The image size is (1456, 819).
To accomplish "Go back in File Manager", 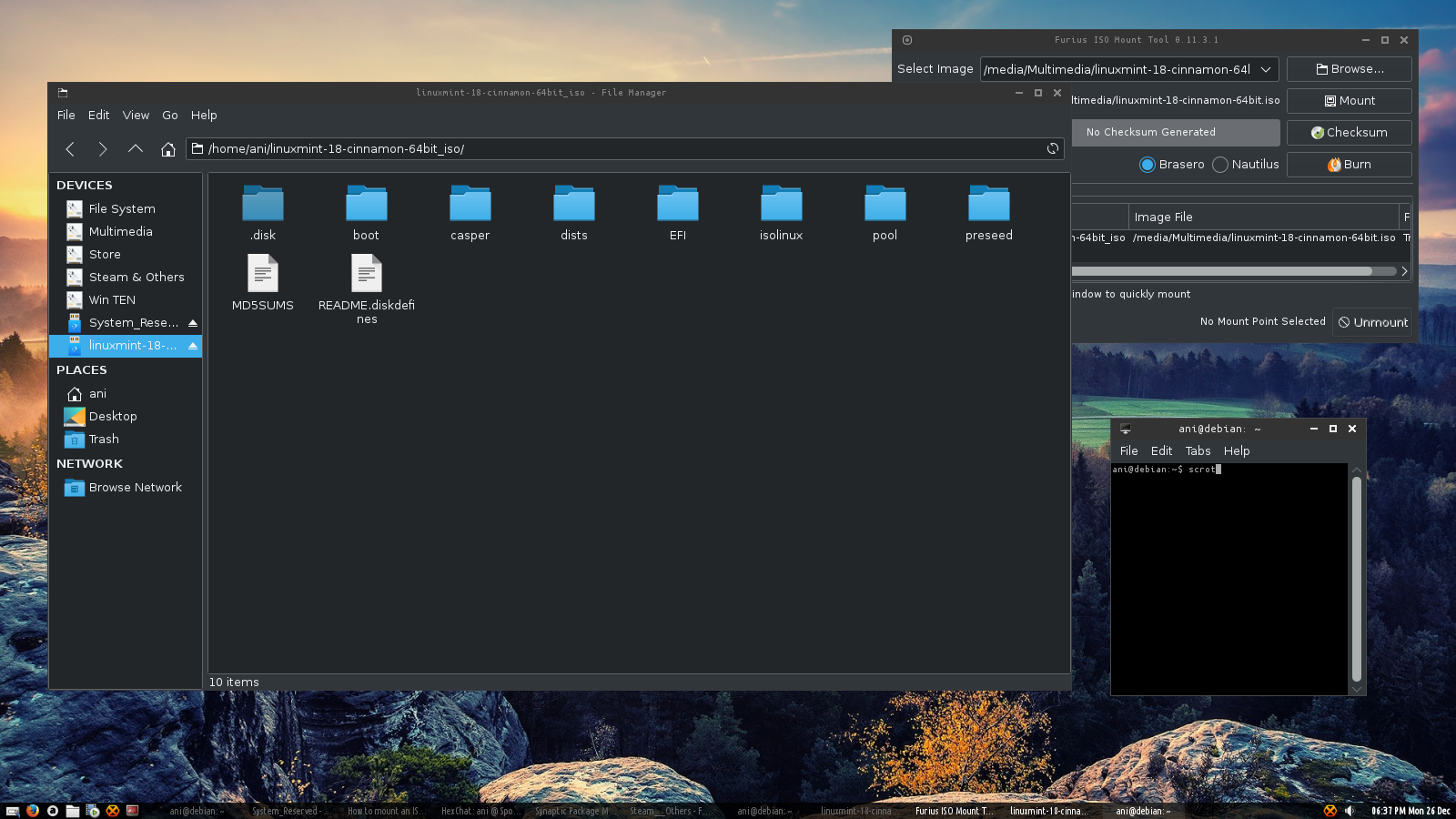I will [70, 148].
